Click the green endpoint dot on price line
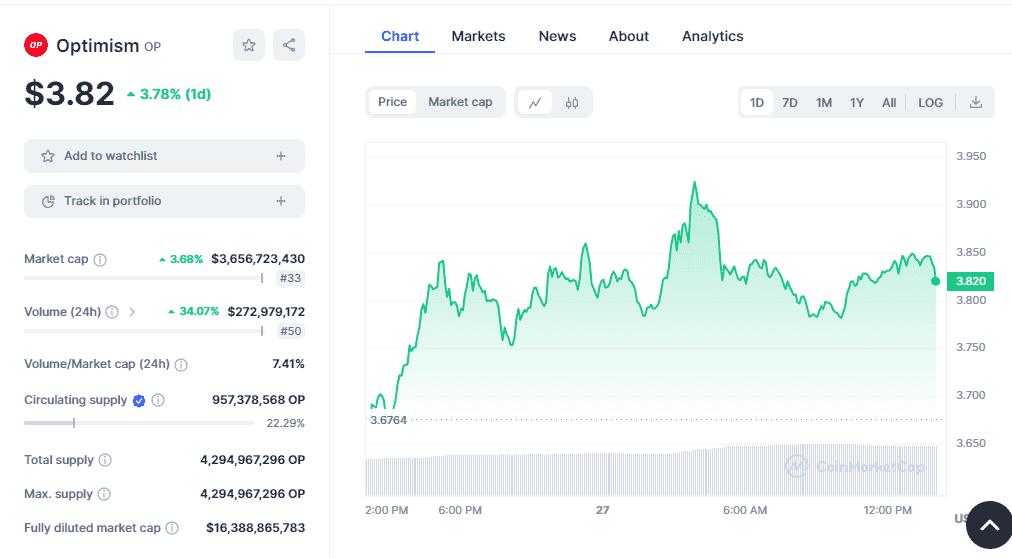The image size is (1012, 558). 935,281
